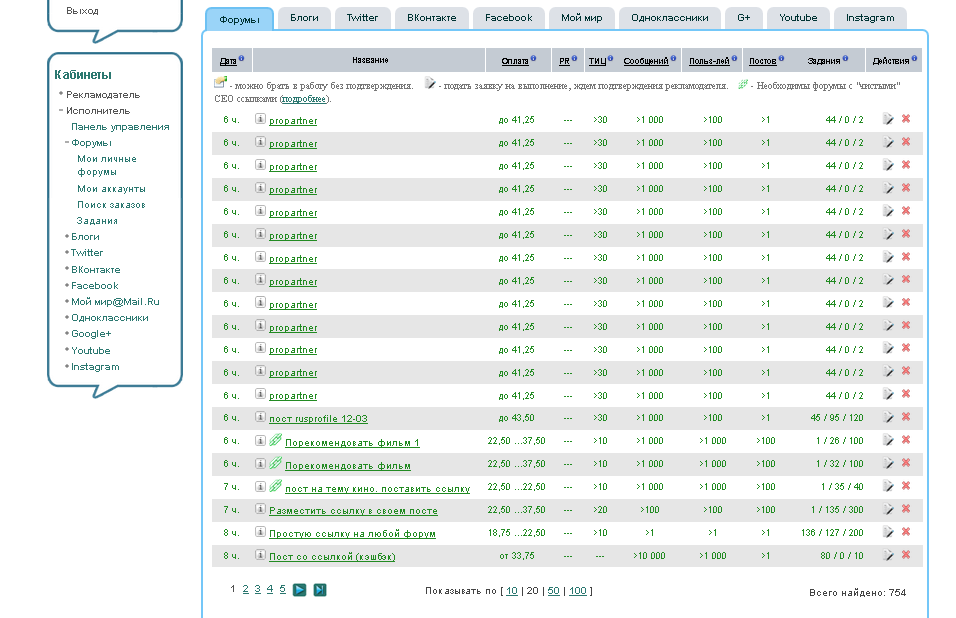Open the ВКонтакте tab

(432, 18)
